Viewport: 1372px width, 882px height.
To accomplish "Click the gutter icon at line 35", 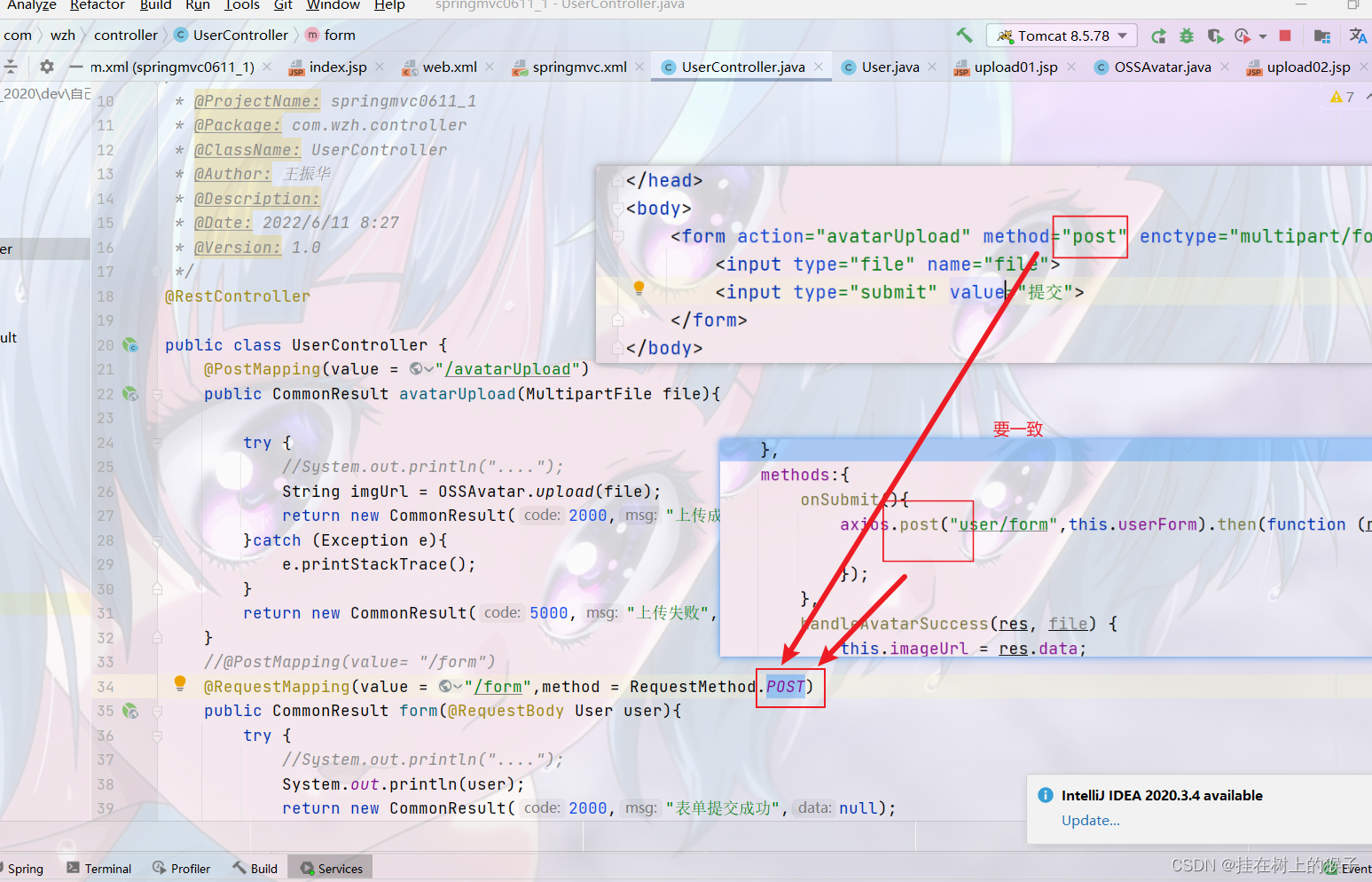I will coord(130,711).
